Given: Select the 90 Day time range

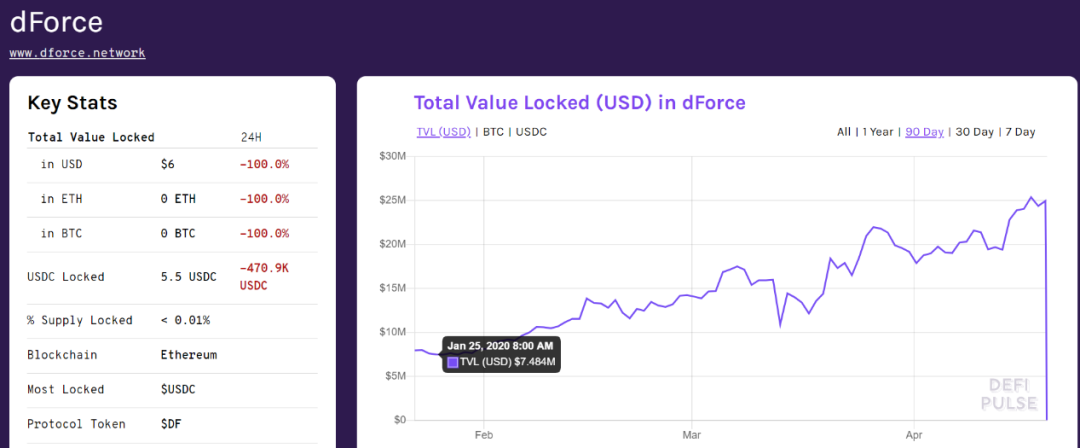Looking at the screenshot, I should pyautogui.click(x=924, y=132).
